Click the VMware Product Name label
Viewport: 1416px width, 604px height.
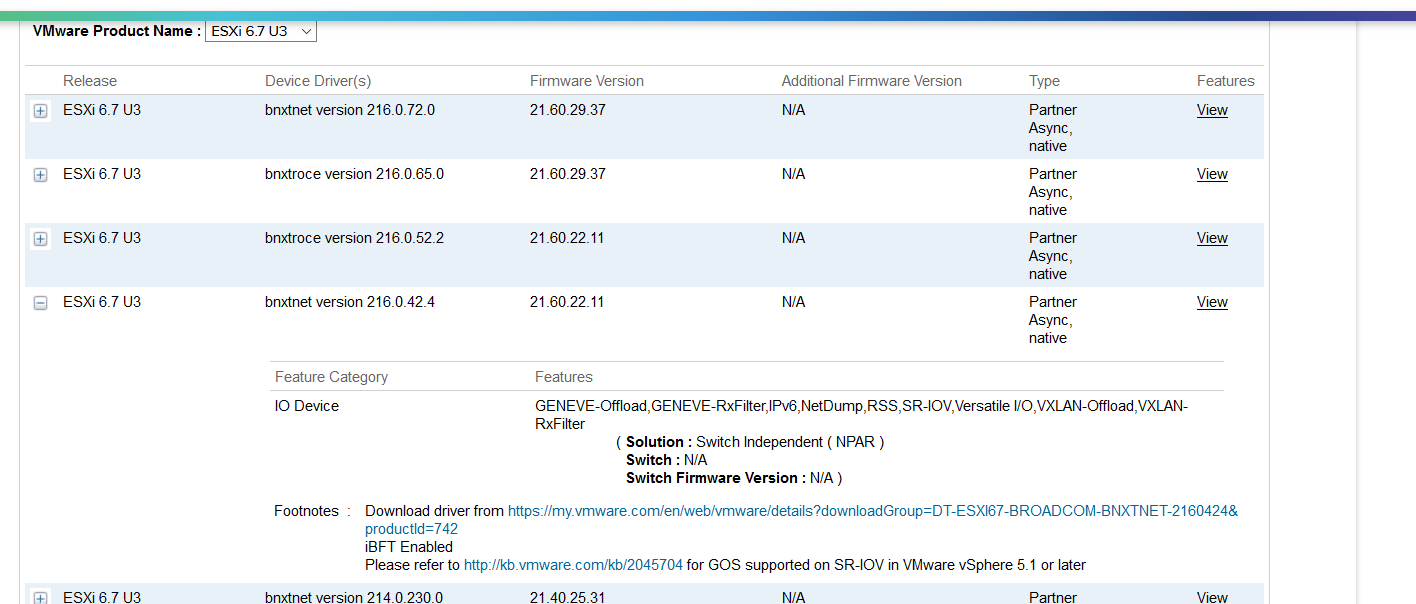(x=117, y=31)
